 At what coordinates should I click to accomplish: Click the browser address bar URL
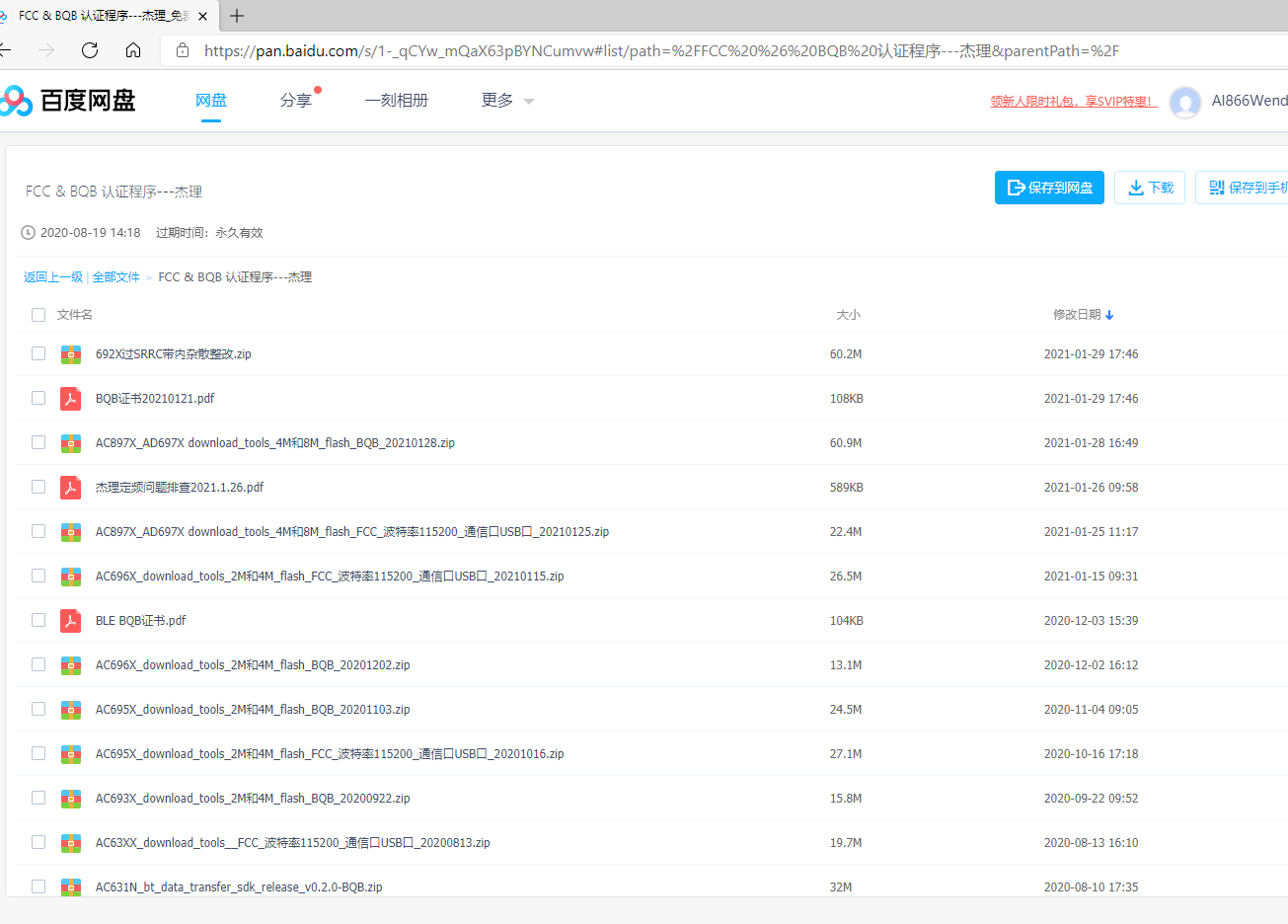tap(661, 50)
